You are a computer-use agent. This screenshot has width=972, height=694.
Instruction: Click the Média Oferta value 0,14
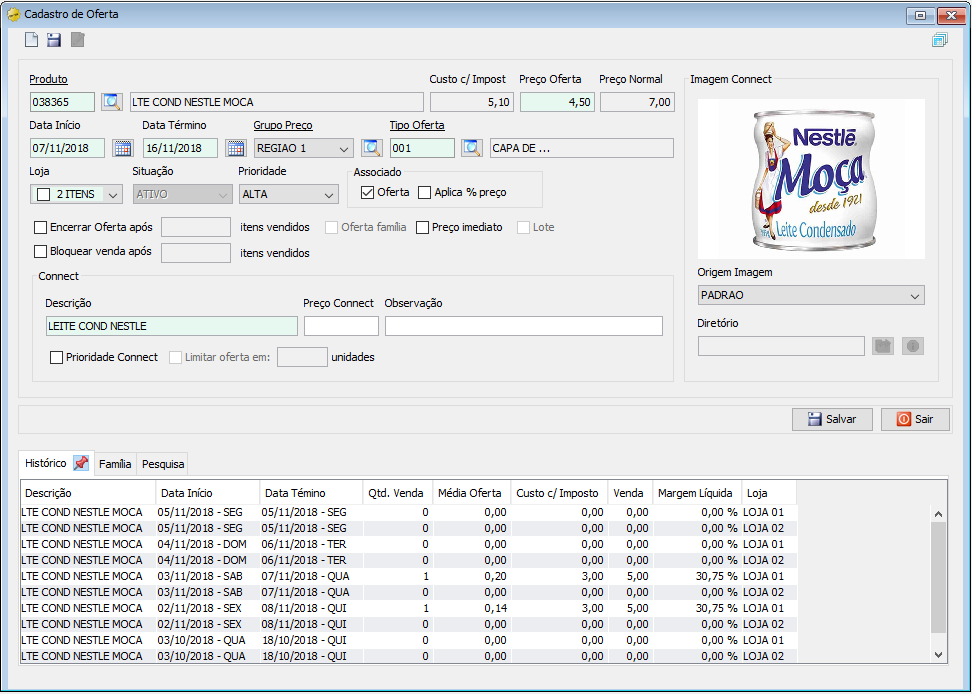click(x=495, y=608)
